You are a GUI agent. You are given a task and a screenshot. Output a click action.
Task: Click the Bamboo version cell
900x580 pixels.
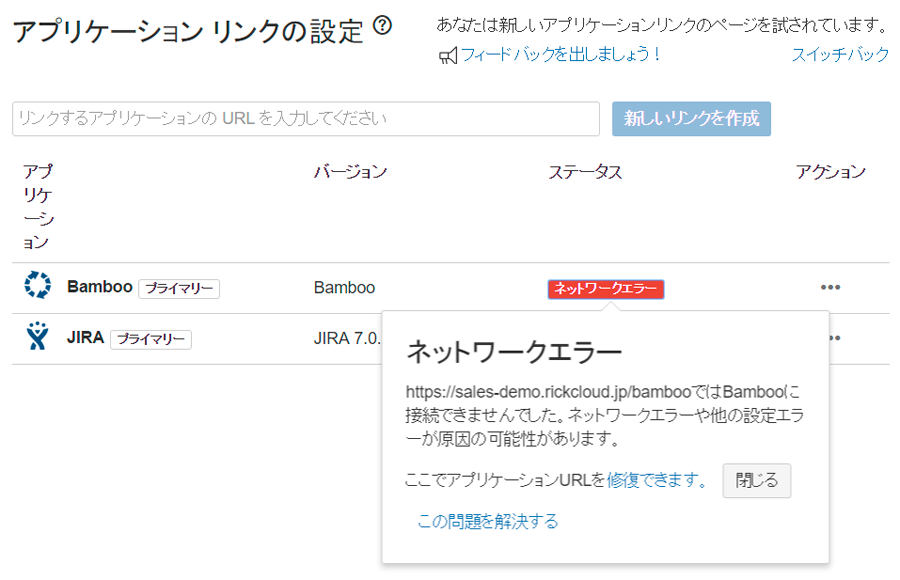(x=344, y=287)
